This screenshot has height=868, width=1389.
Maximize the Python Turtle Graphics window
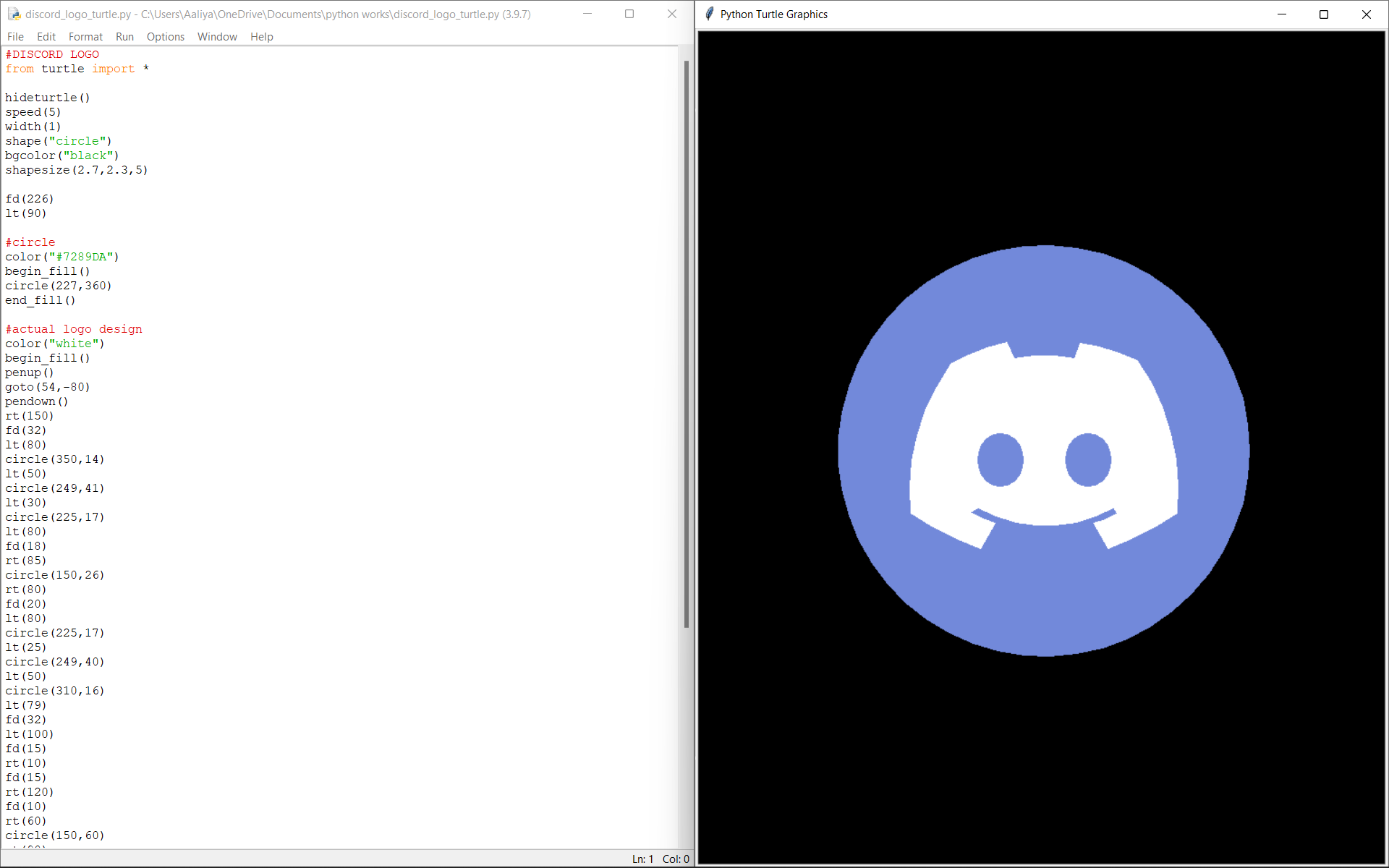click(x=1324, y=14)
